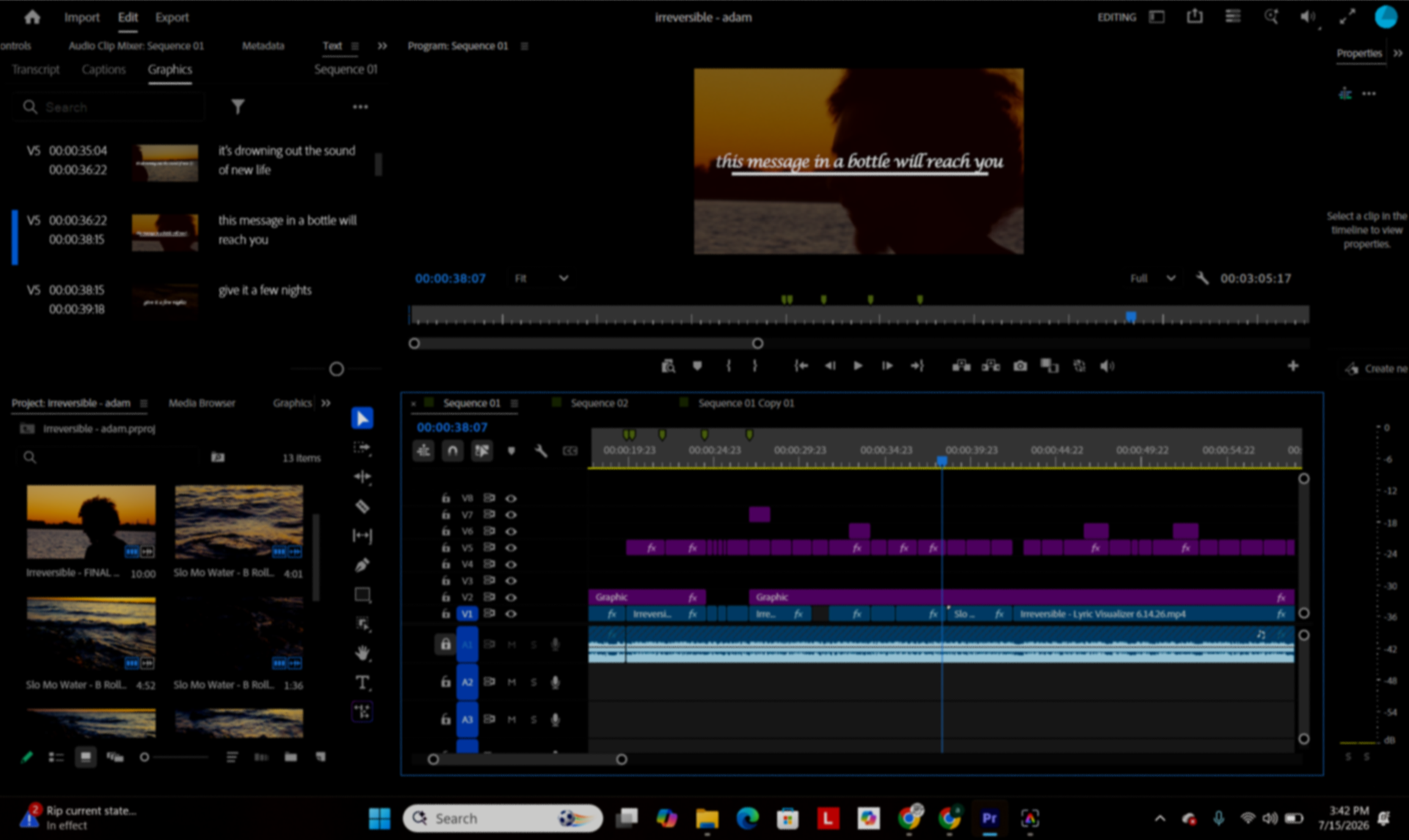Toggle V1 track targeting
This screenshot has width=1409, height=840.
467,613
